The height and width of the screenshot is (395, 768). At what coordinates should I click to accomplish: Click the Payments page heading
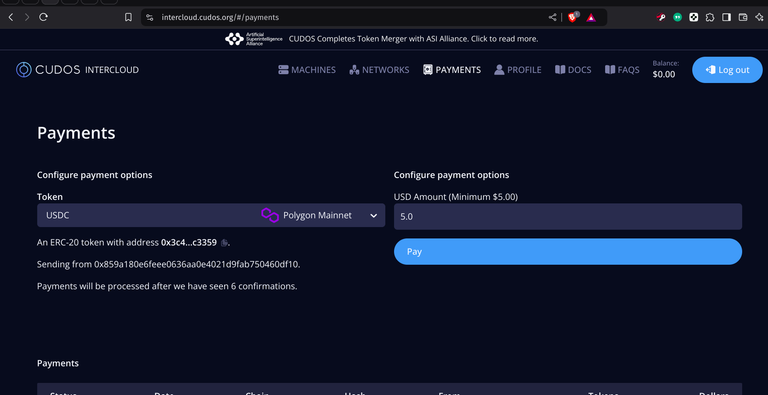tap(76, 133)
